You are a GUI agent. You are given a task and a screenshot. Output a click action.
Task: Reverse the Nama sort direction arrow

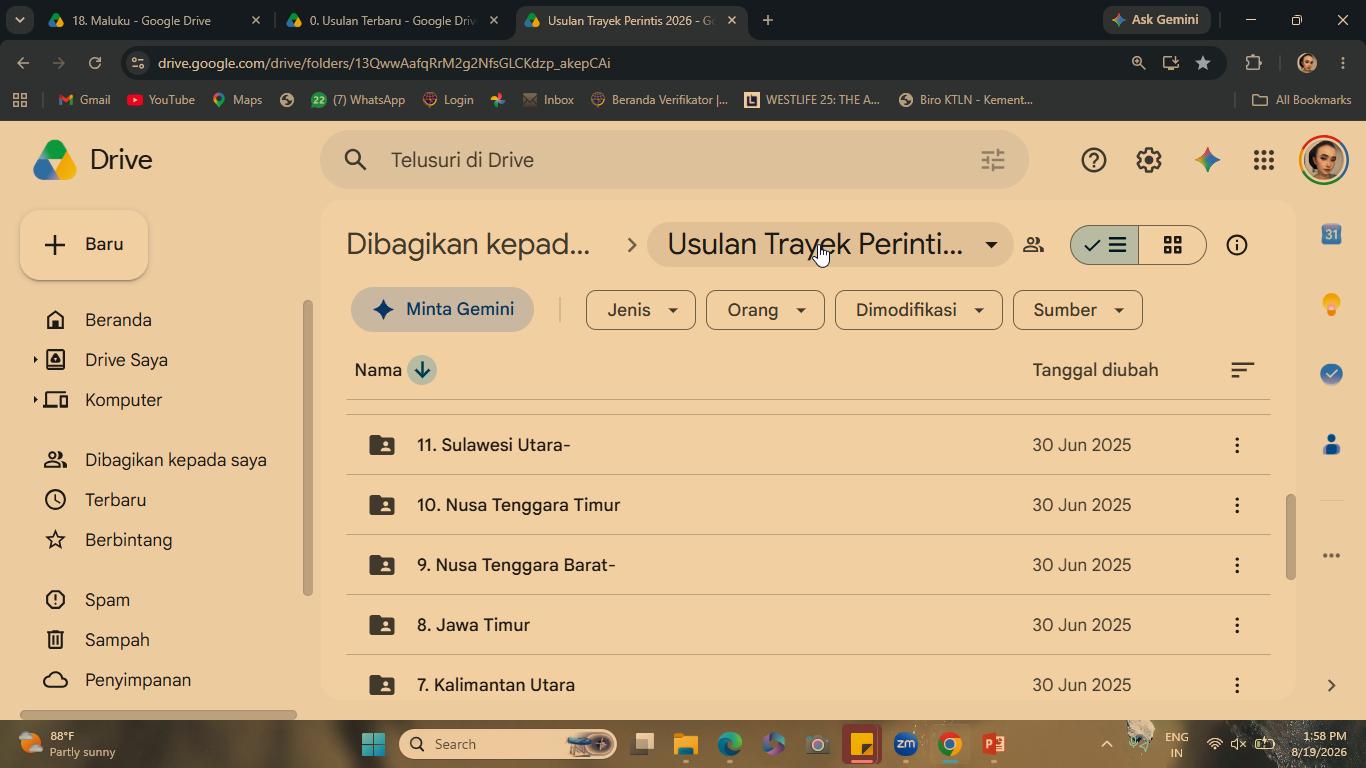point(422,370)
